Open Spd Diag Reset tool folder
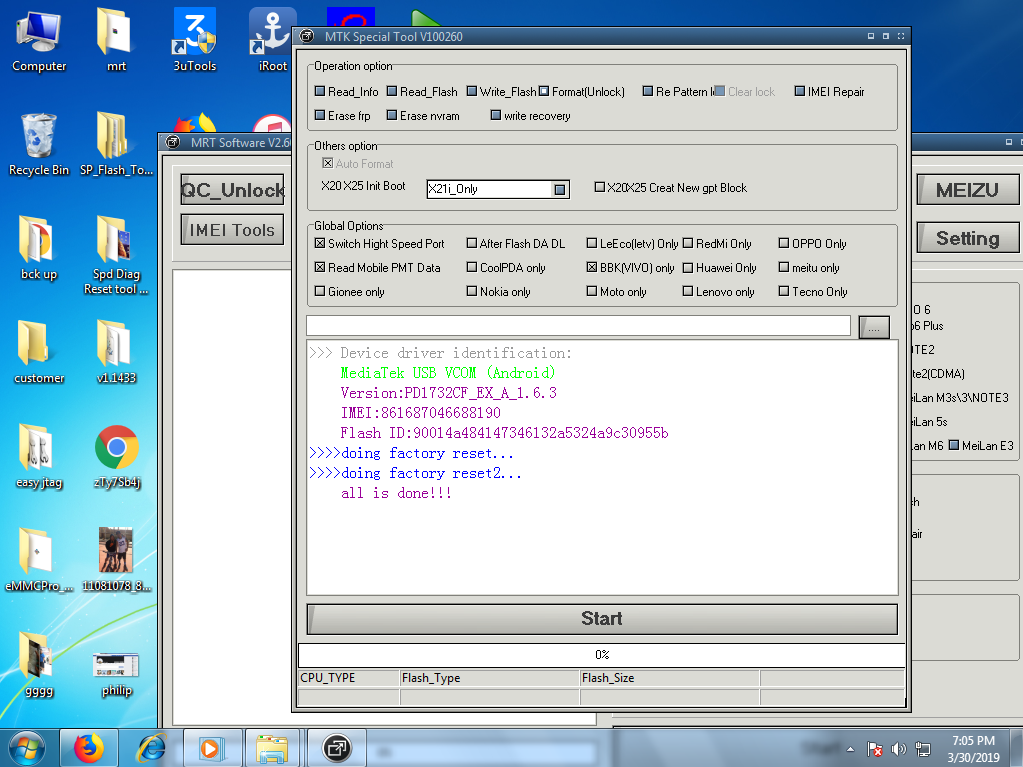The height and width of the screenshot is (767, 1023). (116, 256)
